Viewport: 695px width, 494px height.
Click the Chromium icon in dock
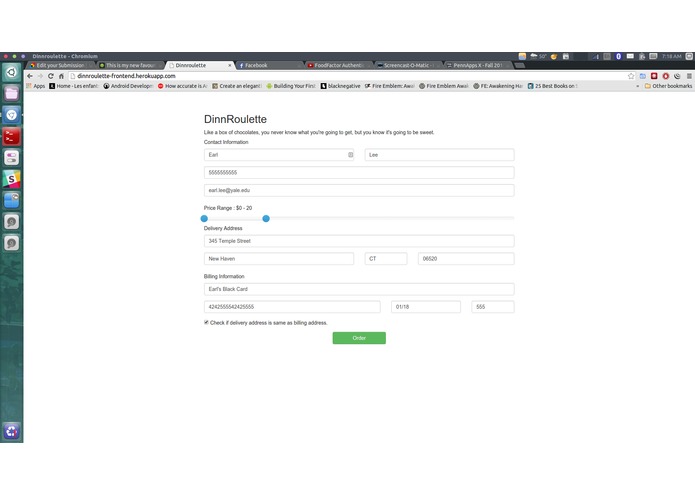click(12, 115)
